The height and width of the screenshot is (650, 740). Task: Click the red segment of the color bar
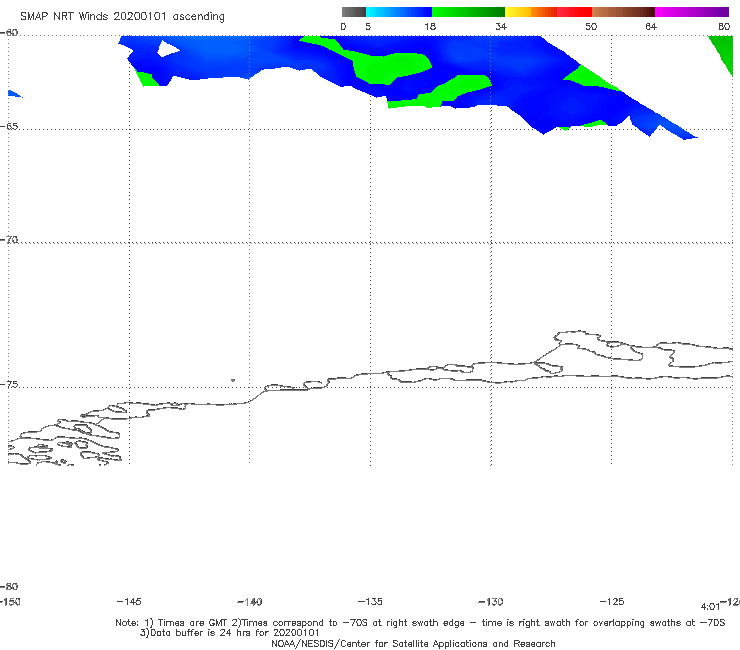[x=574, y=12]
